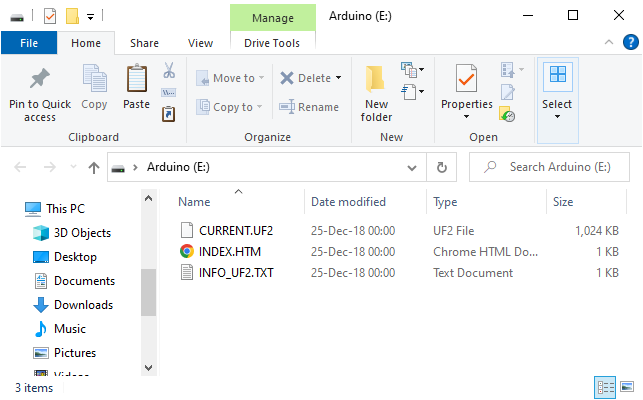Open 3D Objects in navigation pane
643x400 pixels.
click(x=82, y=233)
